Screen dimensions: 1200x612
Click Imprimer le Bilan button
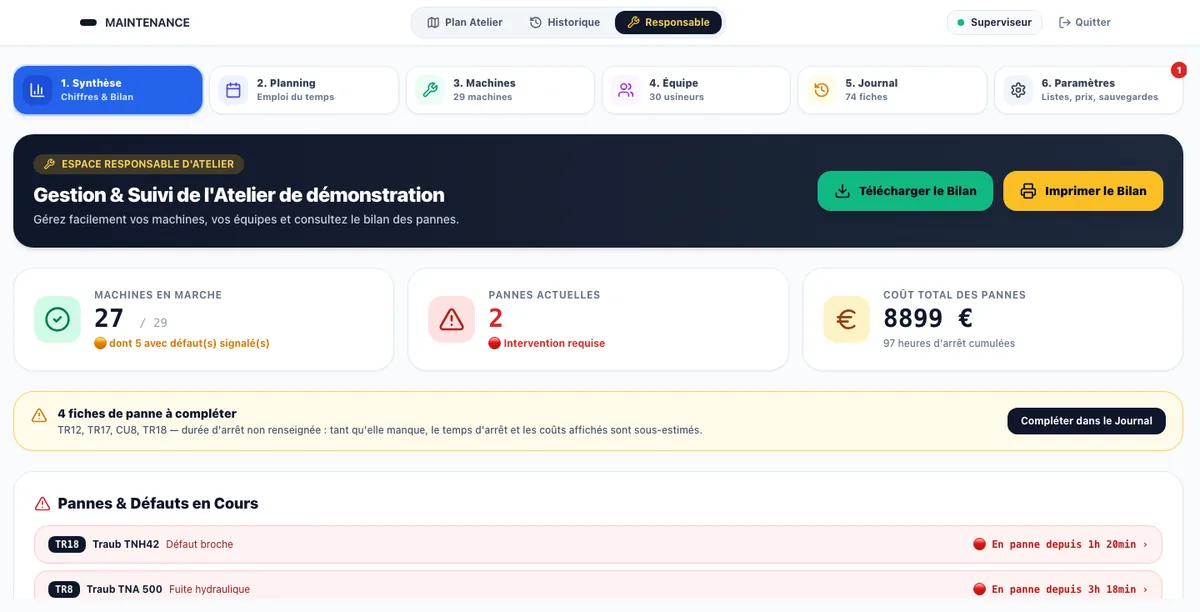point(1083,191)
